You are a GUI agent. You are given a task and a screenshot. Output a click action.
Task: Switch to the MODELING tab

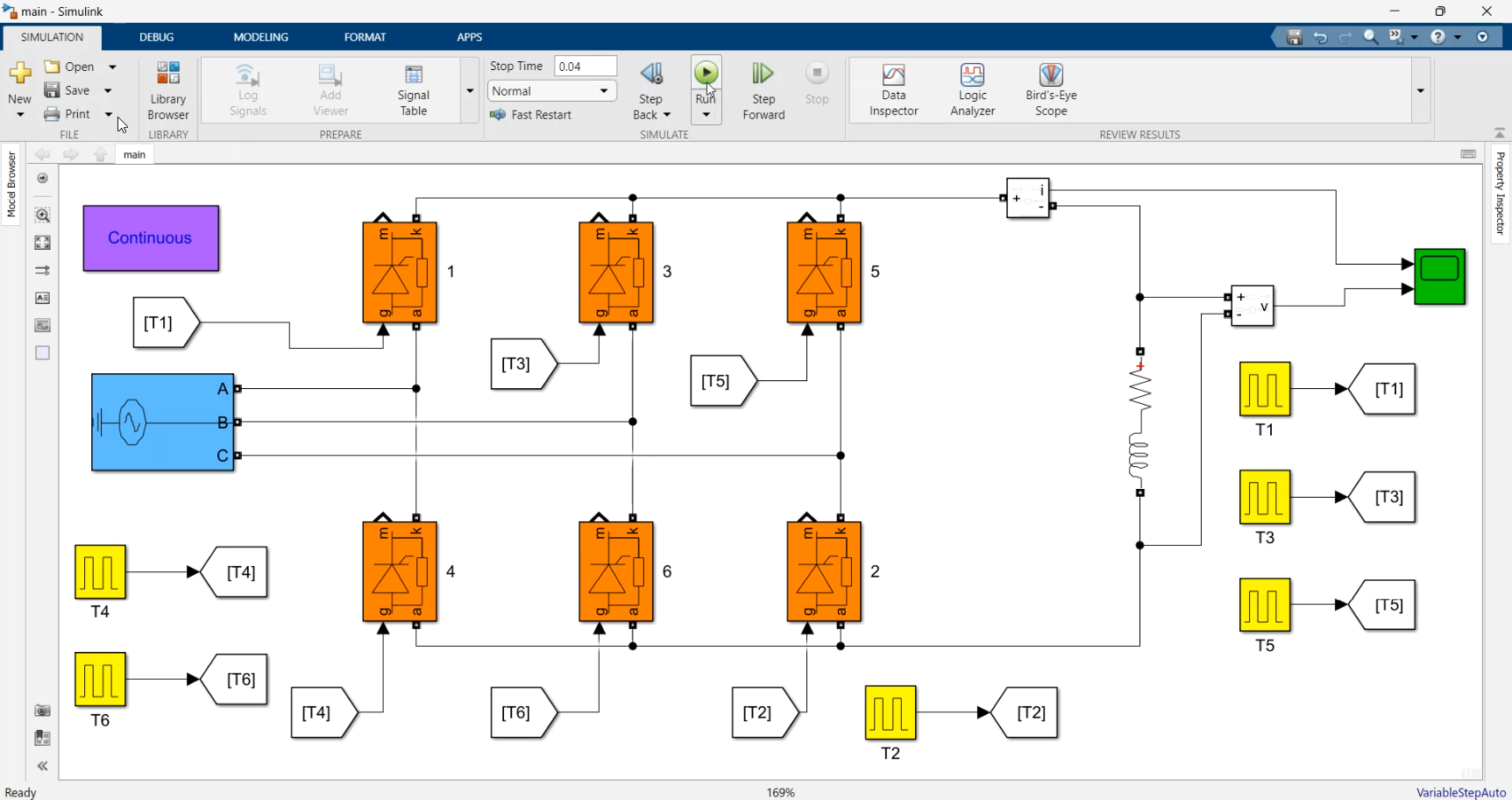click(261, 37)
